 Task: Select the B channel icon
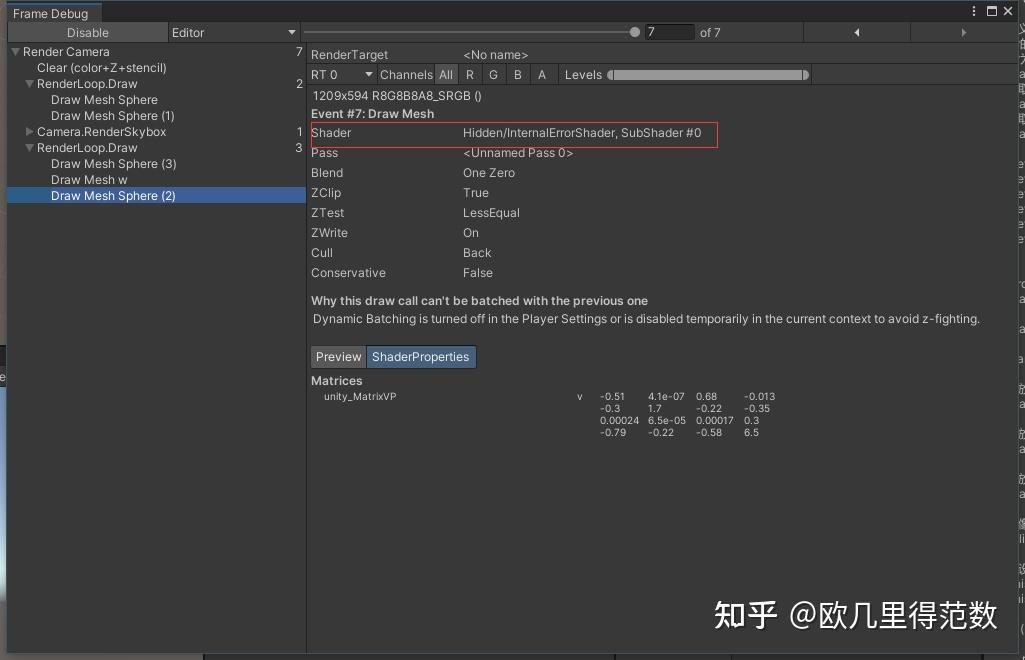[x=518, y=74]
